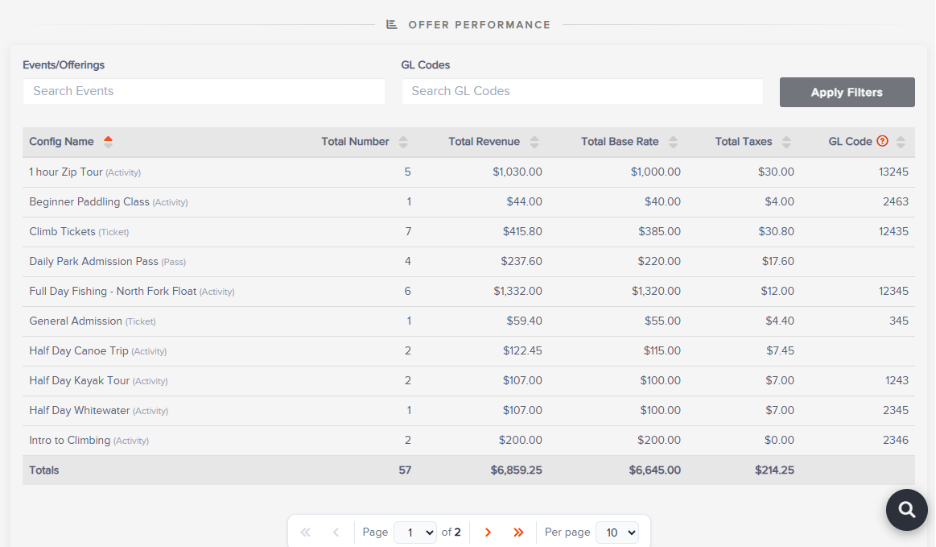Viewport: 936px width, 547px height.
Task: Open floating search magnifier button
Action: click(907, 509)
